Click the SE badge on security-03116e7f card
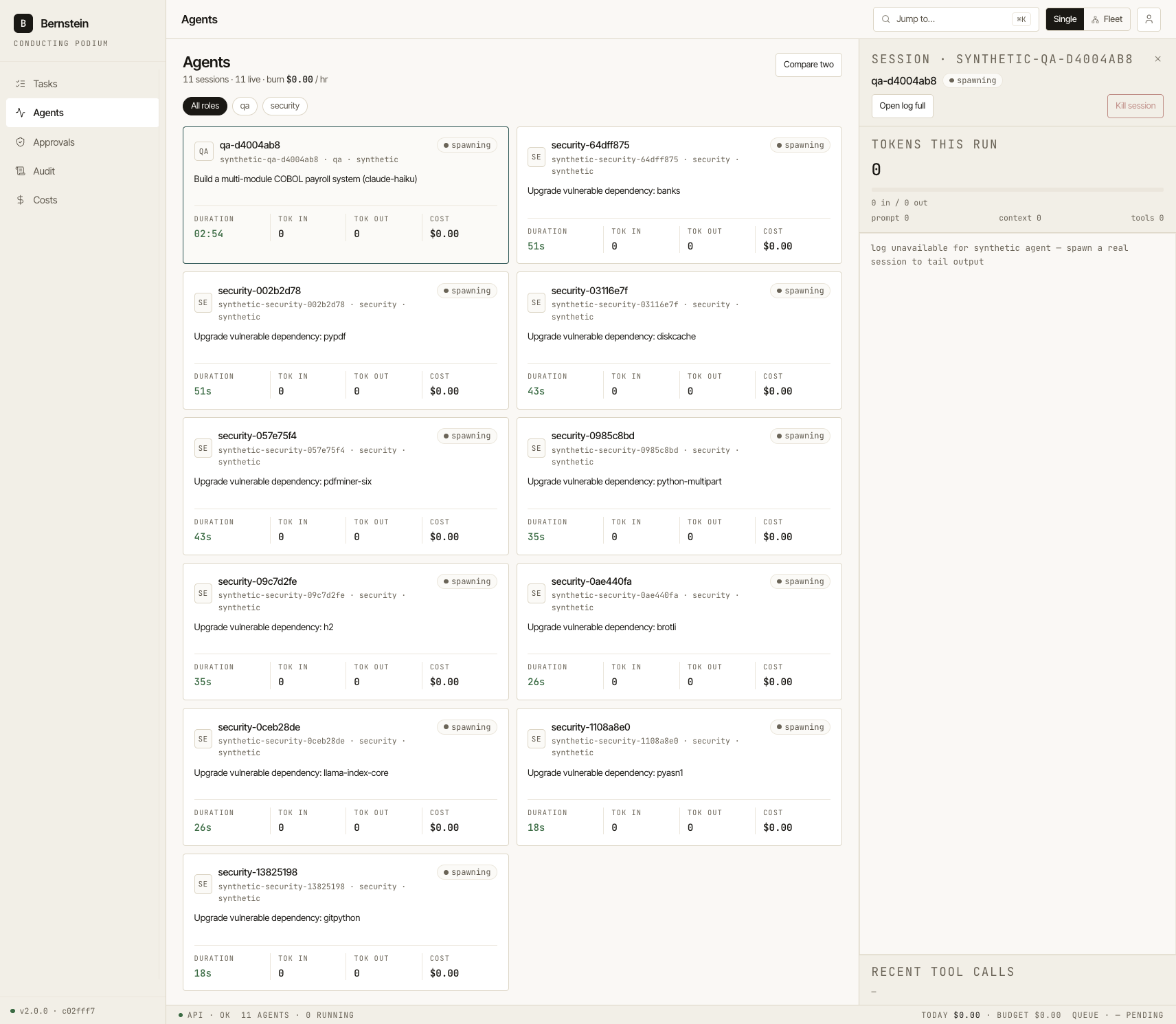This screenshot has width=1176, height=1024. point(536,302)
